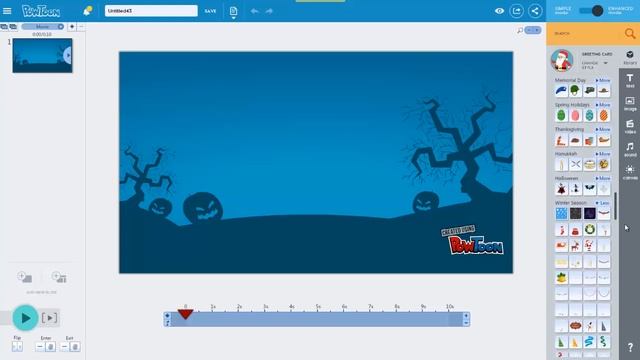Click the slide transition arrow on thumbnail
Screen dimensions: 640x360
(68, 56)
